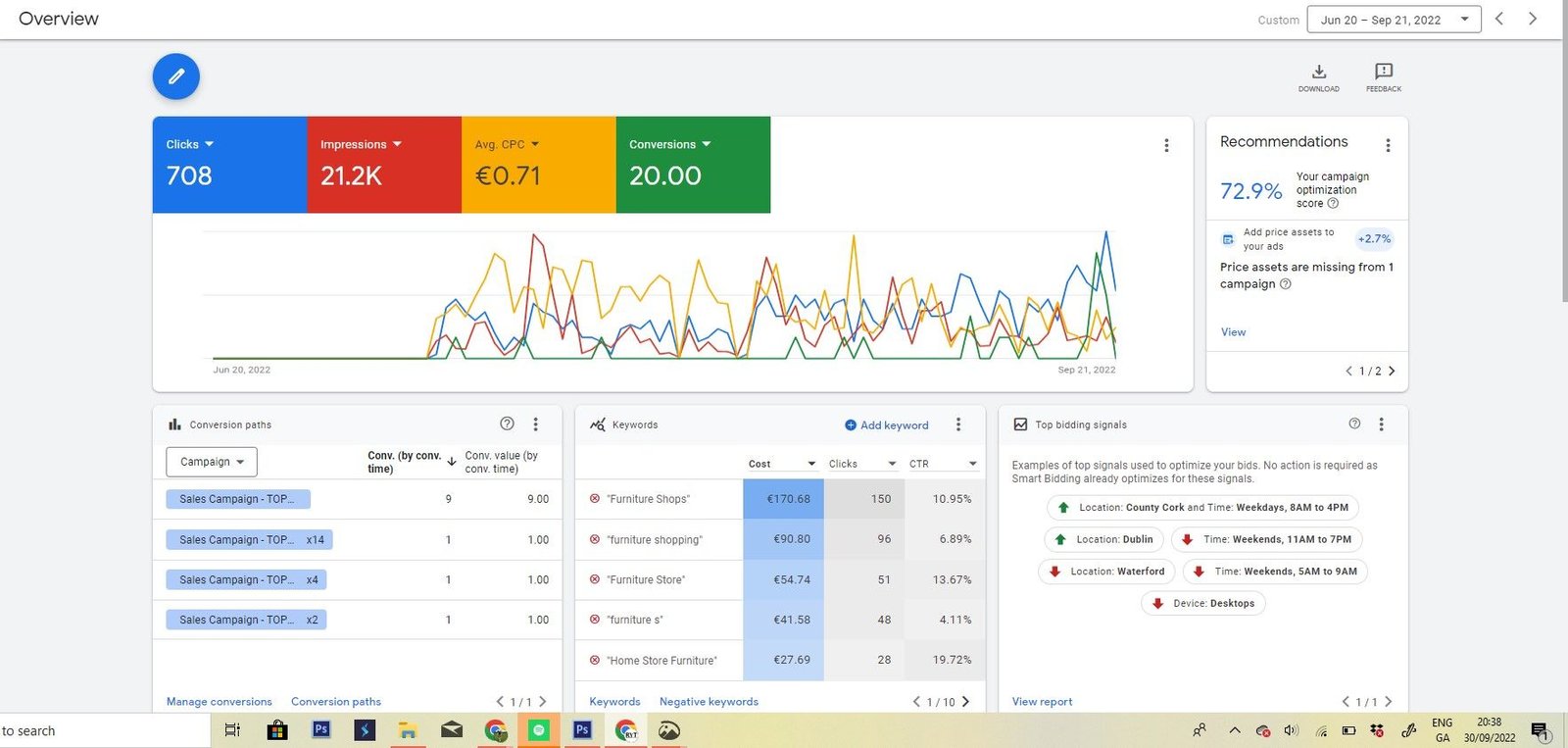The height and width of the screenshot is (748, 1568).
Task: Click help icon in Top bidding signals
Action: pos(1354,424)
